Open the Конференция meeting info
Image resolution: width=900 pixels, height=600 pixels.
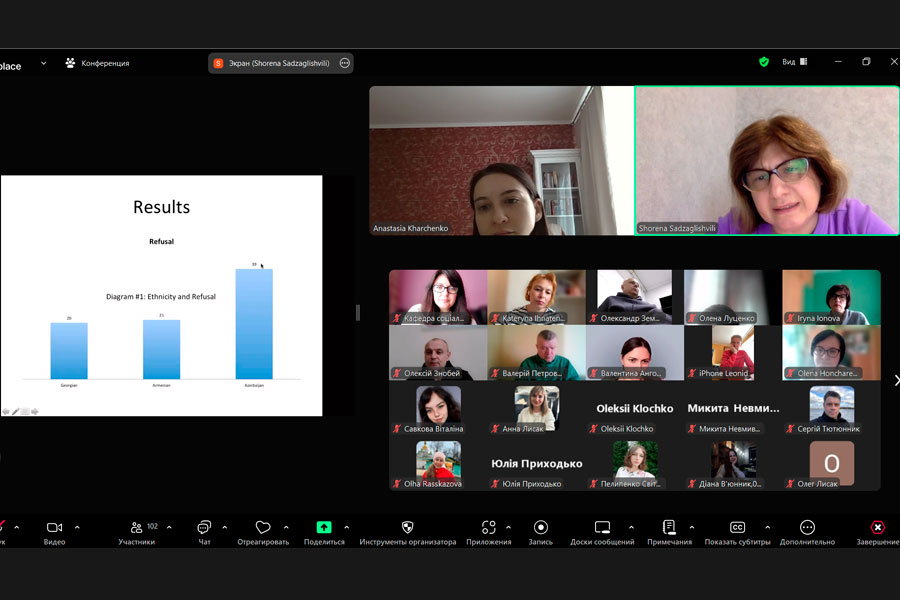click(97, 63)
